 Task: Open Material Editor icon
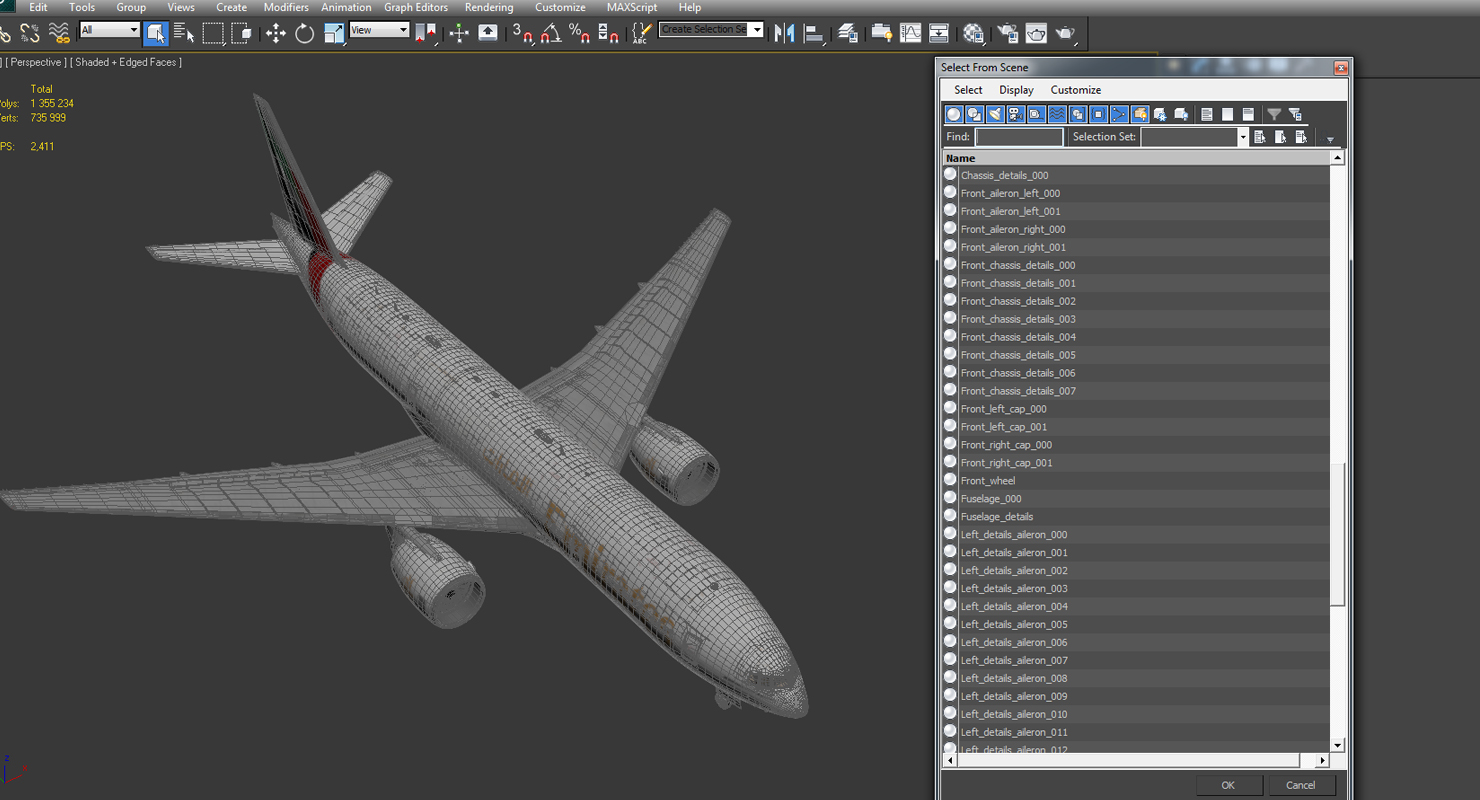pyautogui.click(x=973, y=33)
